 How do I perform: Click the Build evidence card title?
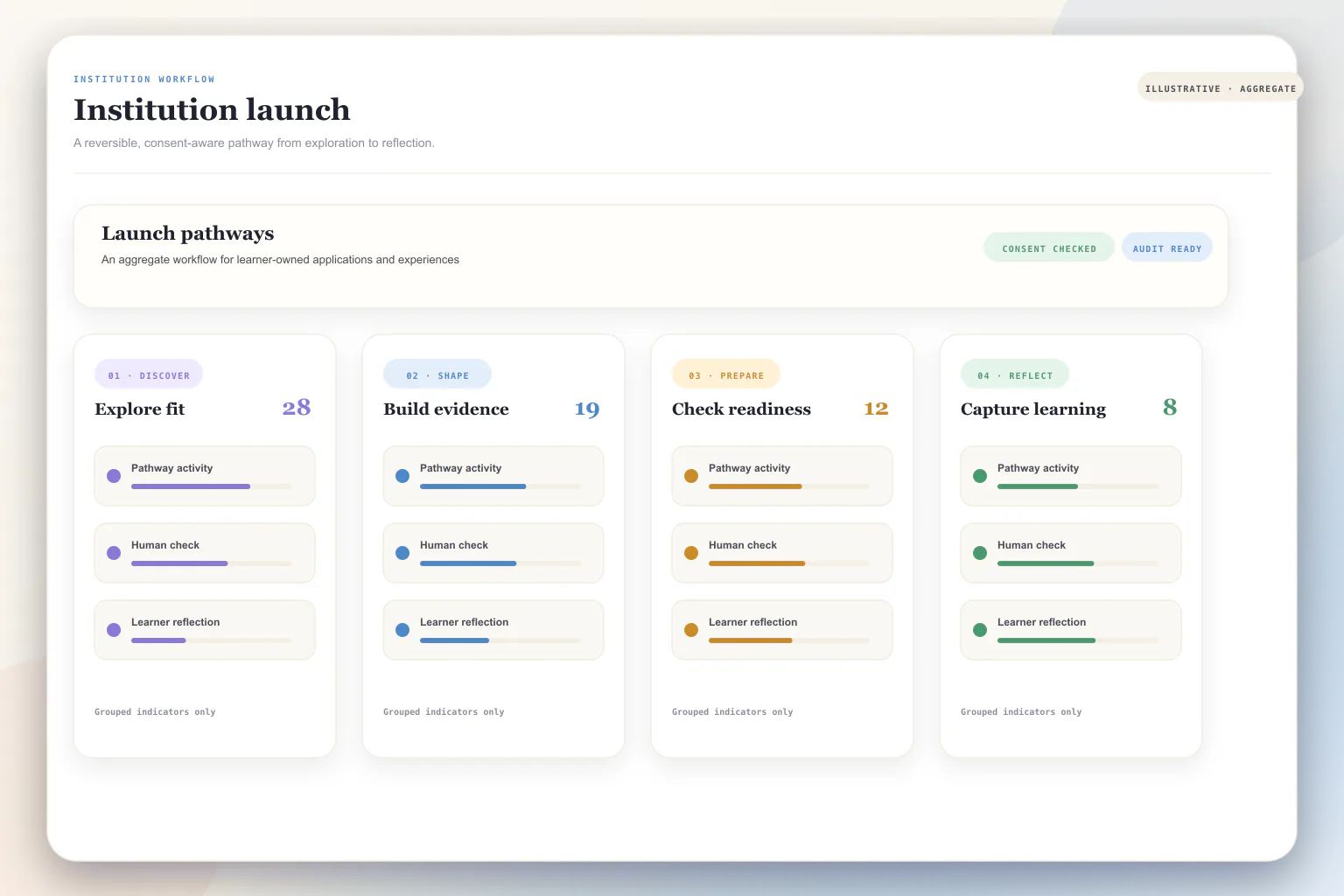pyautogui.click(x=446, y=409)
